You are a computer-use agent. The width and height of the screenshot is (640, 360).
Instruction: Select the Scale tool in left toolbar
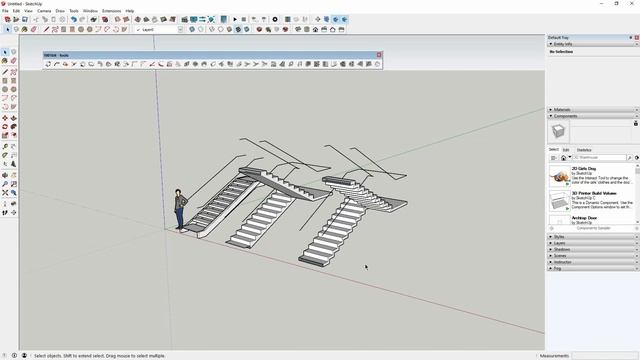point(5,136)
